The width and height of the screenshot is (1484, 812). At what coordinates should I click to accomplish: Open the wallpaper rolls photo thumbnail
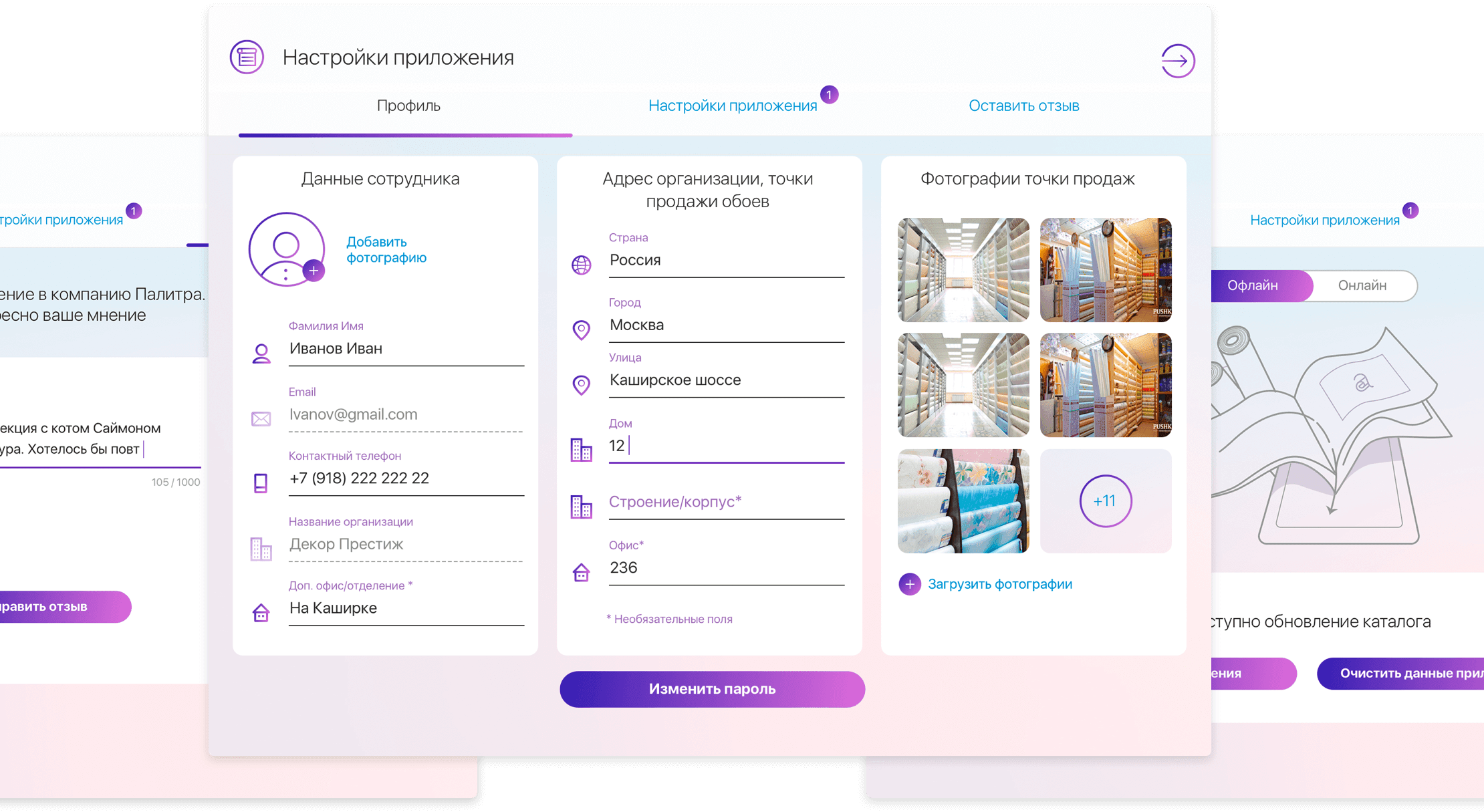click(963, 501)
